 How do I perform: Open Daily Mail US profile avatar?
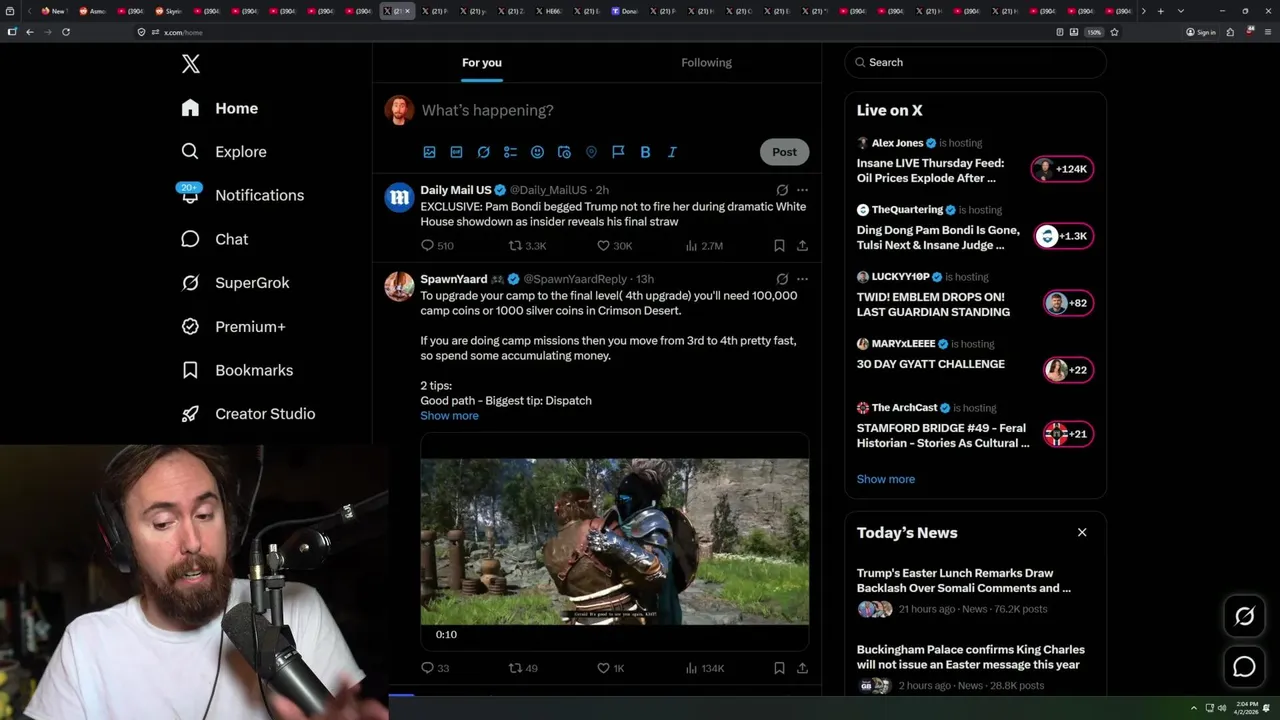click(x=400, y=198)
